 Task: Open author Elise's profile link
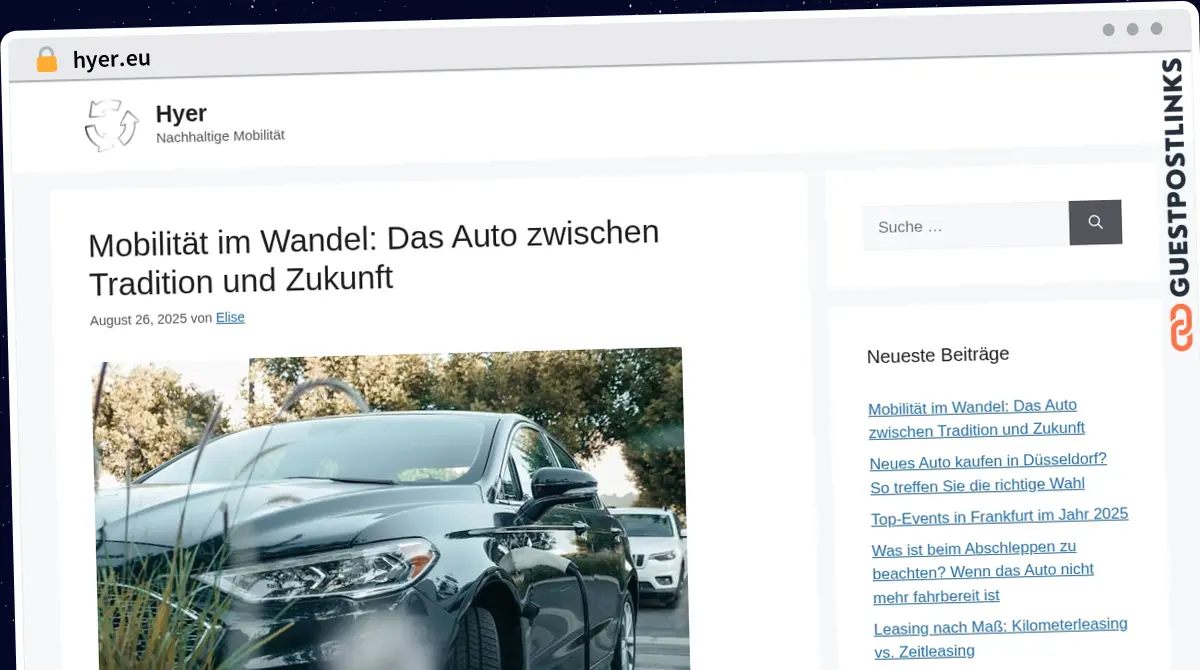[230, 317]
